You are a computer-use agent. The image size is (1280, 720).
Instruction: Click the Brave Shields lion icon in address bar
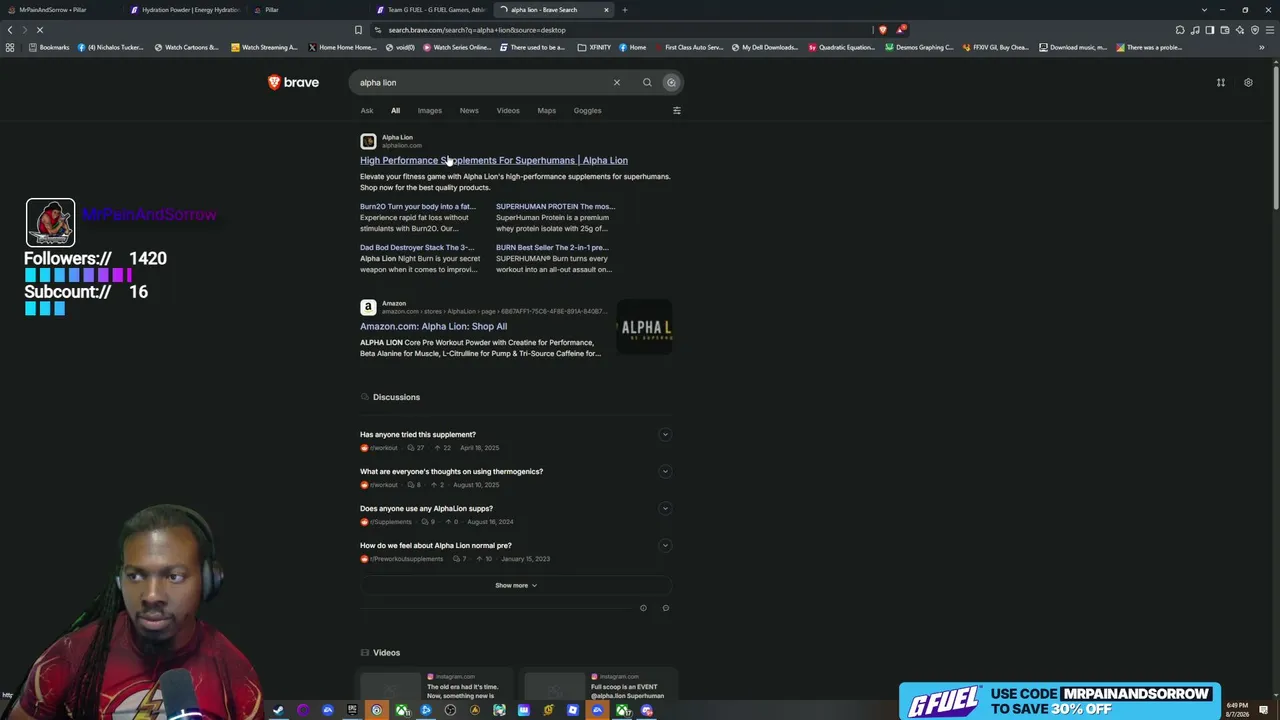point(882,30)
